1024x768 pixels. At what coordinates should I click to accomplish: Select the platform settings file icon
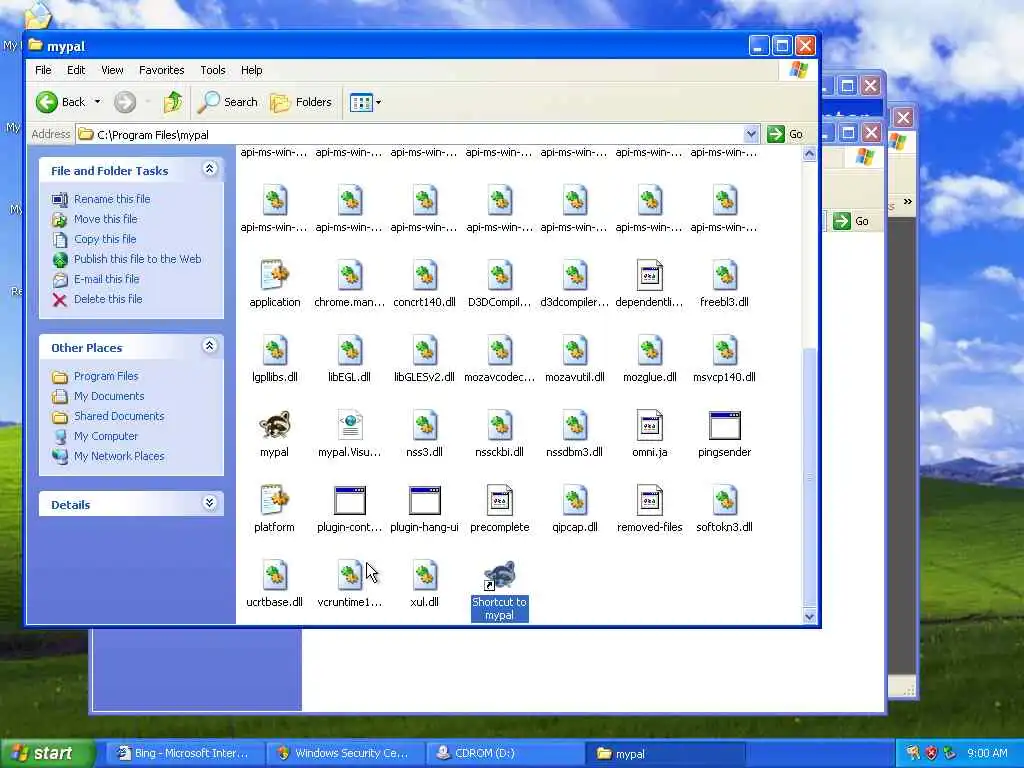click(x=274, y=501)
